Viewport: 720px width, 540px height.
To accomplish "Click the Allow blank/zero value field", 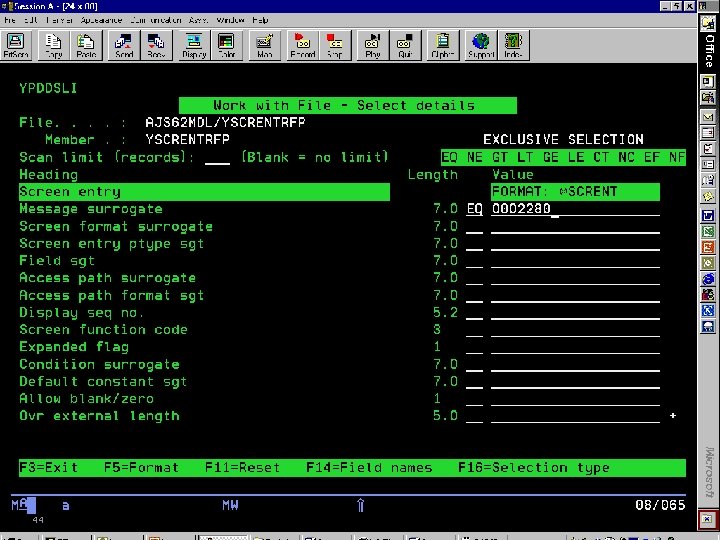I will pyautogui.click(x=575, y=399).
